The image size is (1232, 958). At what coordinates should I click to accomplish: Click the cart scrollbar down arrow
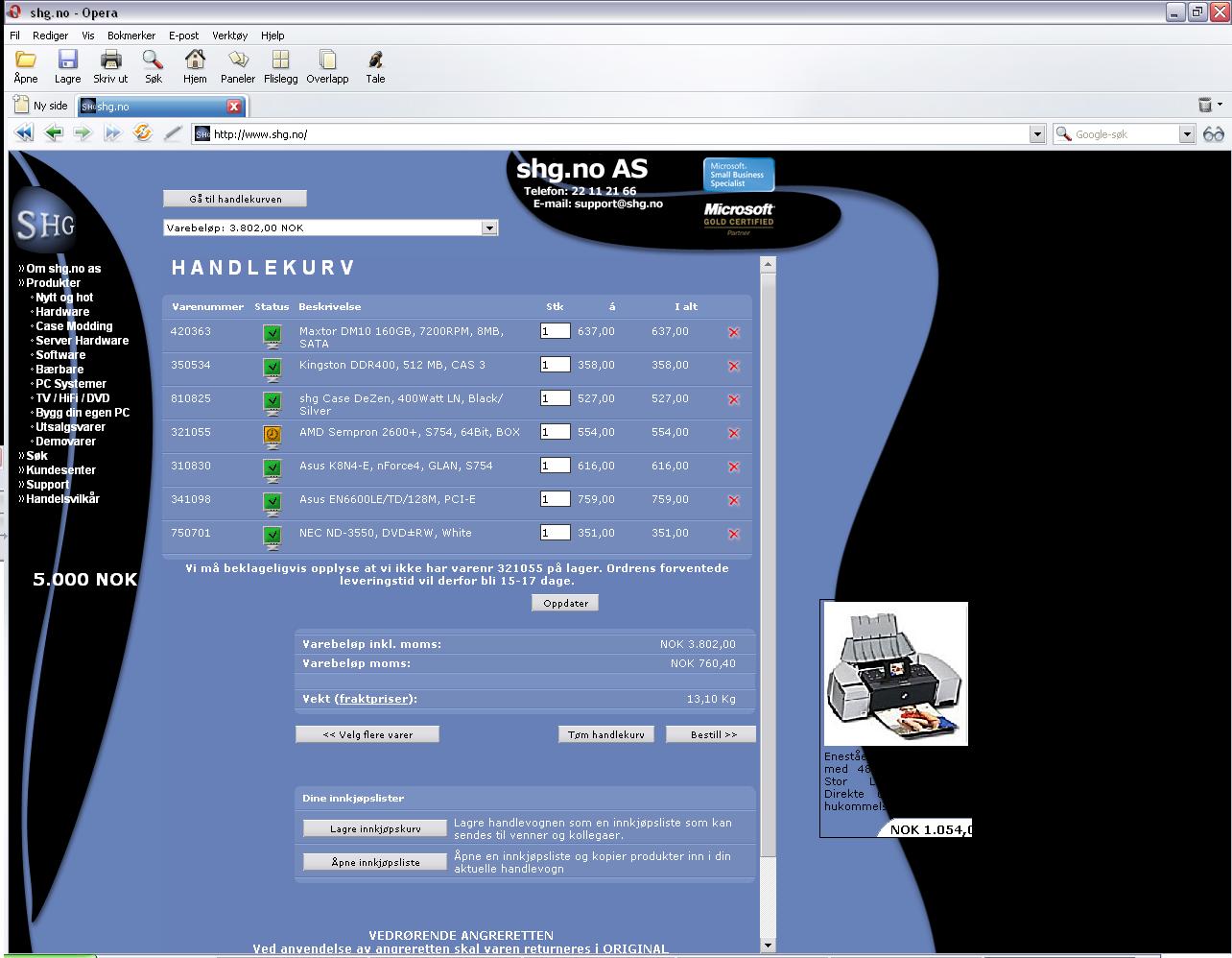(x=768, y=946)
